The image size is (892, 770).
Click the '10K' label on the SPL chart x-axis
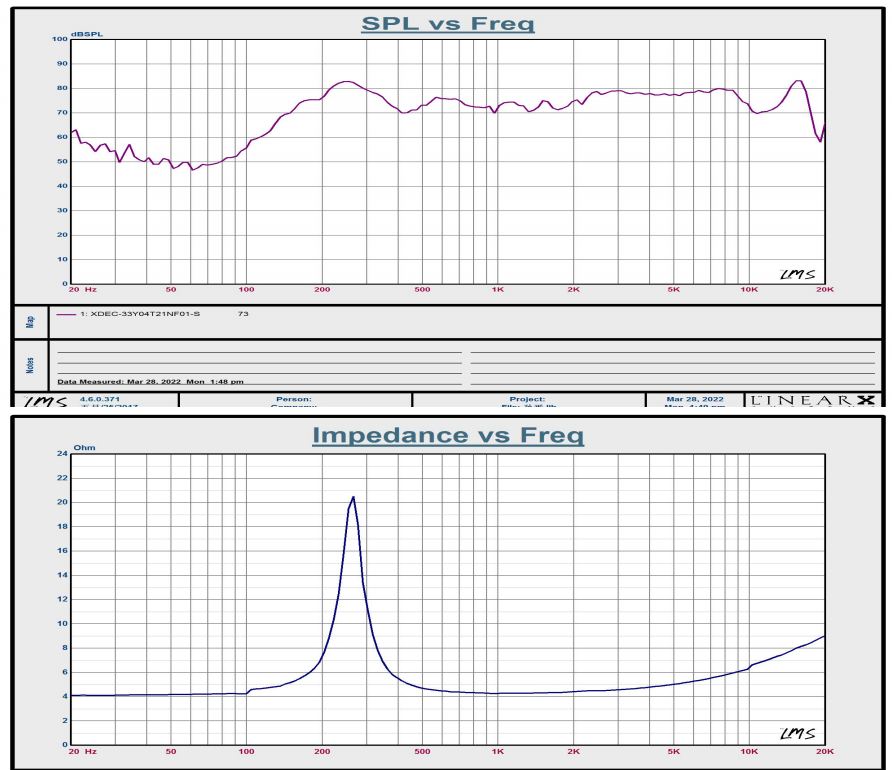tap(749, 289)
